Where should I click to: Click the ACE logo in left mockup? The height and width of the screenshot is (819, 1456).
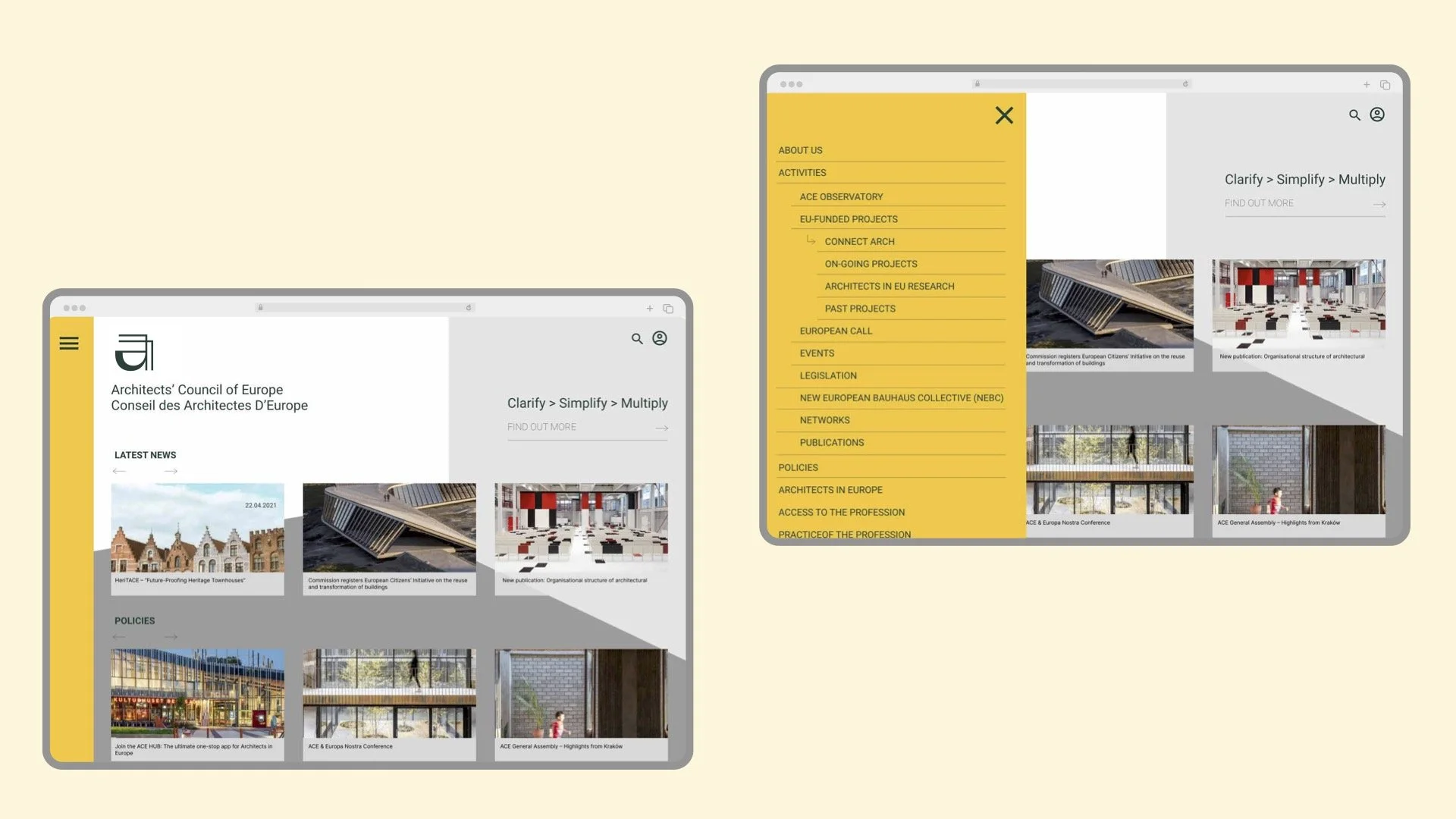[x=134, y=353]
